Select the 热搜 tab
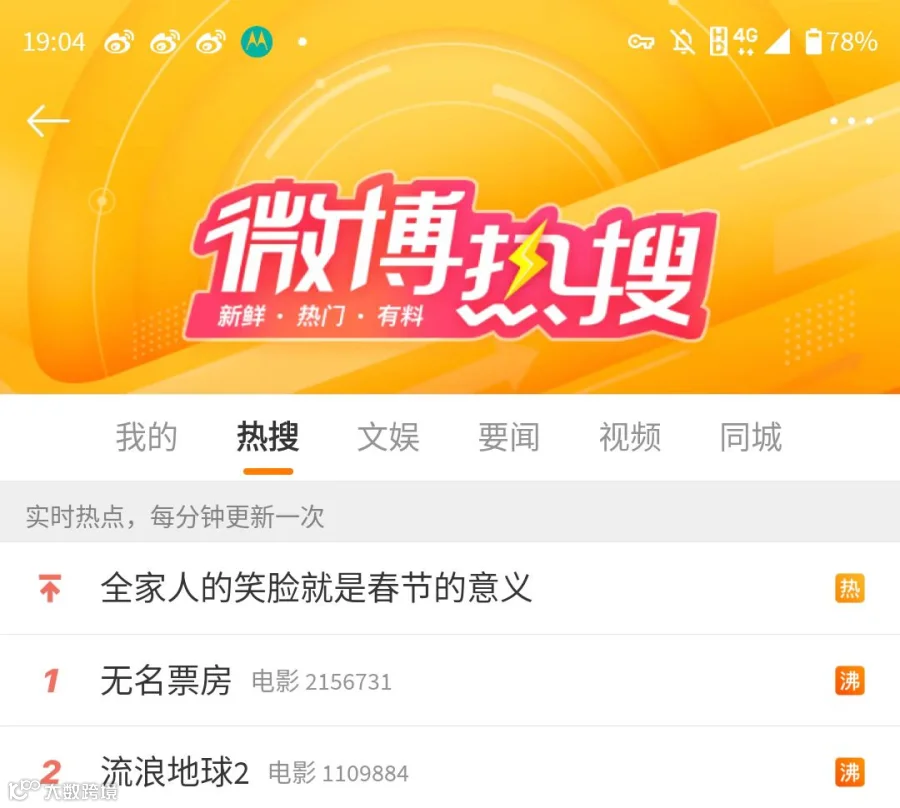Screen dimensions: 900x808 [x=268, y=437]
